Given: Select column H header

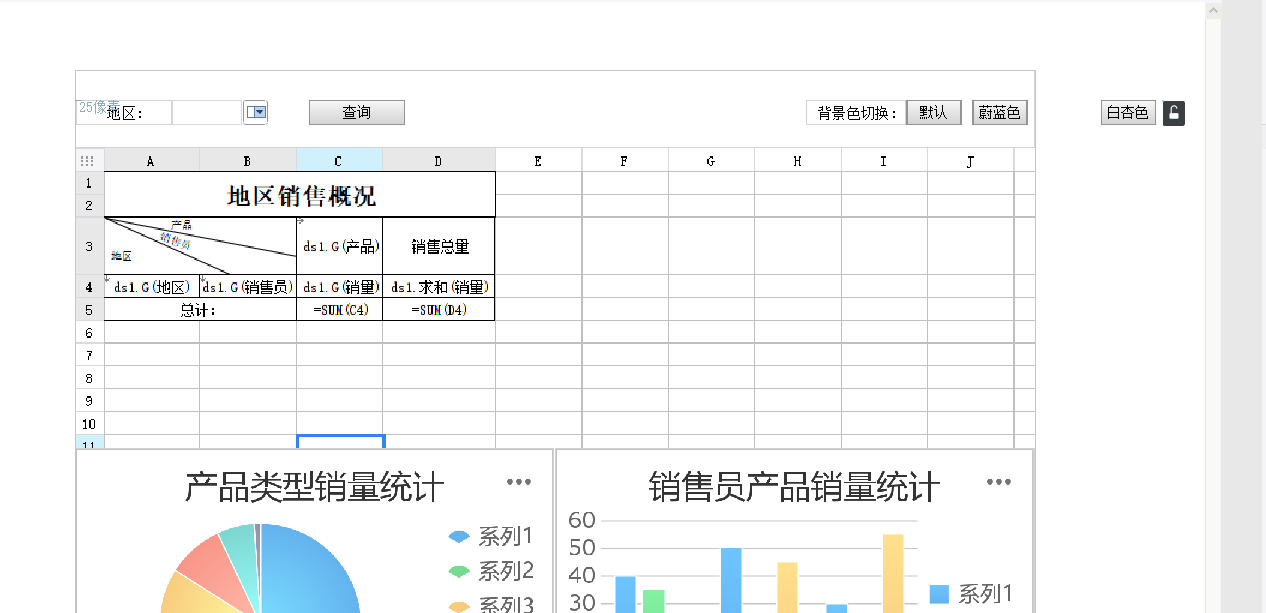Looking at the screenshot, I should 798,160.
